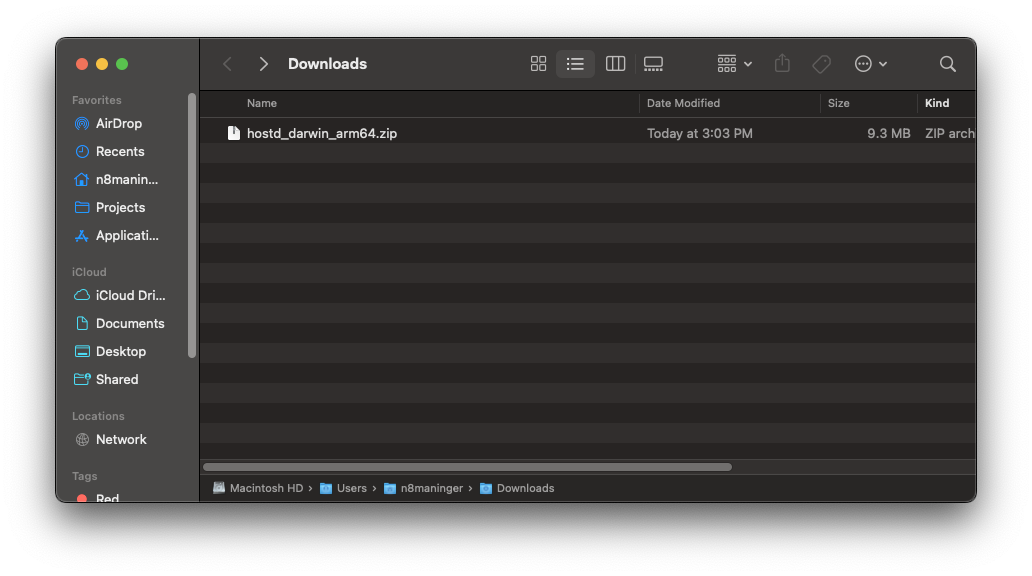Click the Share toolbar icon

pos(782,64)
